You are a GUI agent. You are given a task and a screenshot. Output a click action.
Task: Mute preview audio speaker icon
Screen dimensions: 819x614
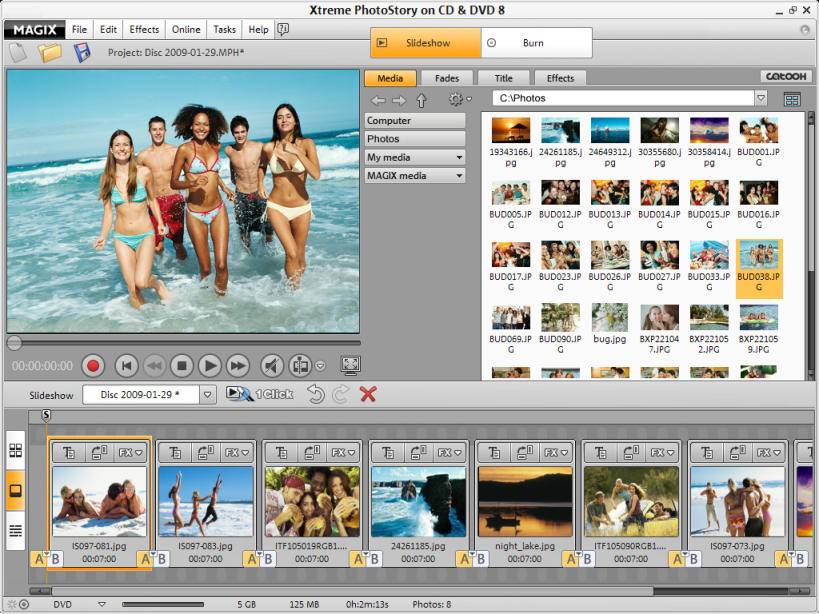pyautogui.click(x=272, y=366)
